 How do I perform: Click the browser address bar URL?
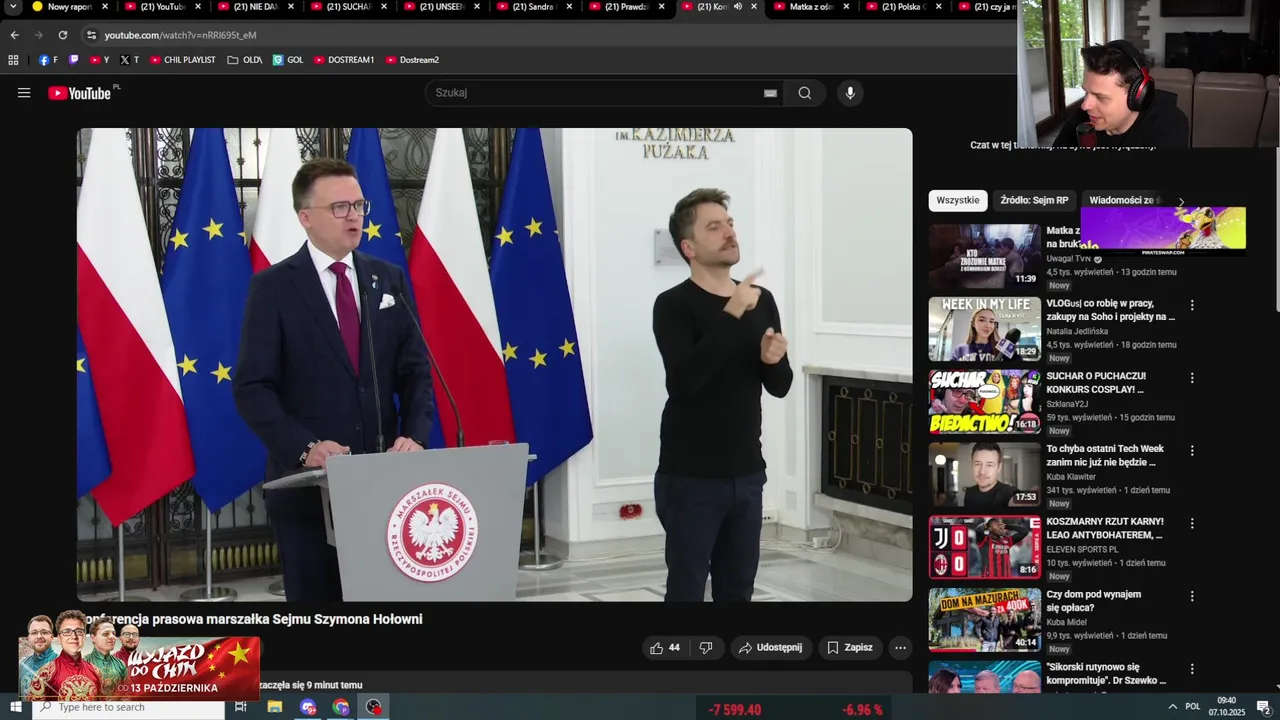tap(180, 35)
